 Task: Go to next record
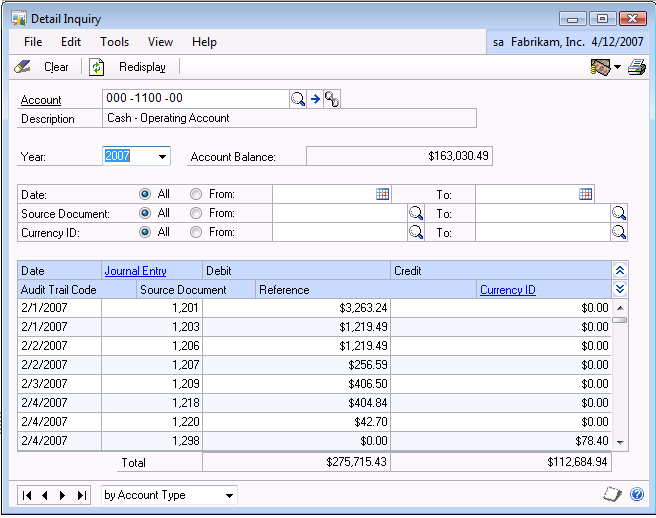click(x=63, y=495)
